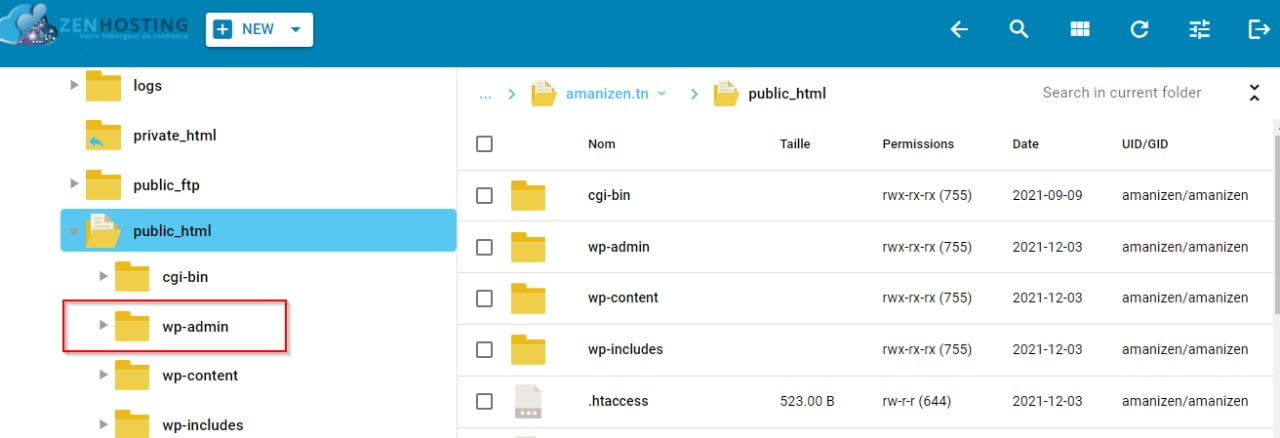Click the refresh icon in toolbar

(x=1139, y=30)
